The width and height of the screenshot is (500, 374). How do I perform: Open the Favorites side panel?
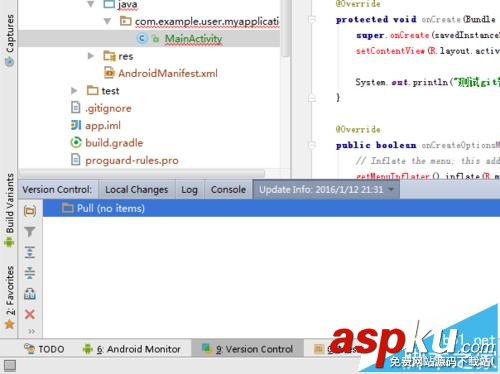pos(10,297)
